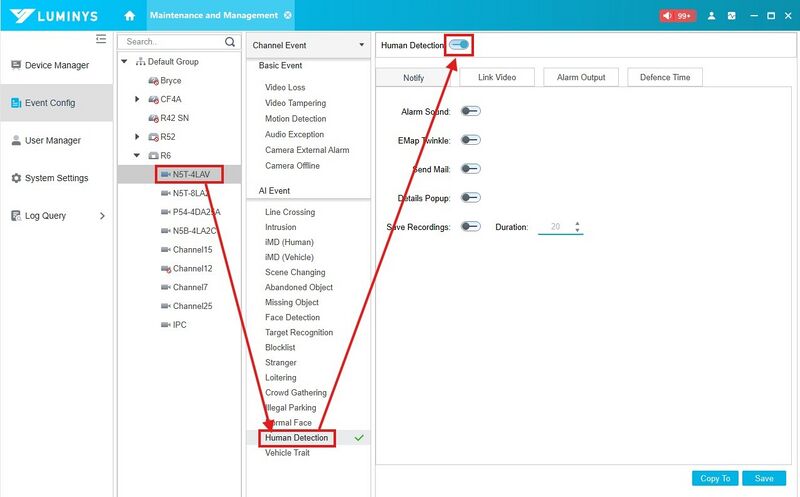Select Missing Object event

[292, 303]
